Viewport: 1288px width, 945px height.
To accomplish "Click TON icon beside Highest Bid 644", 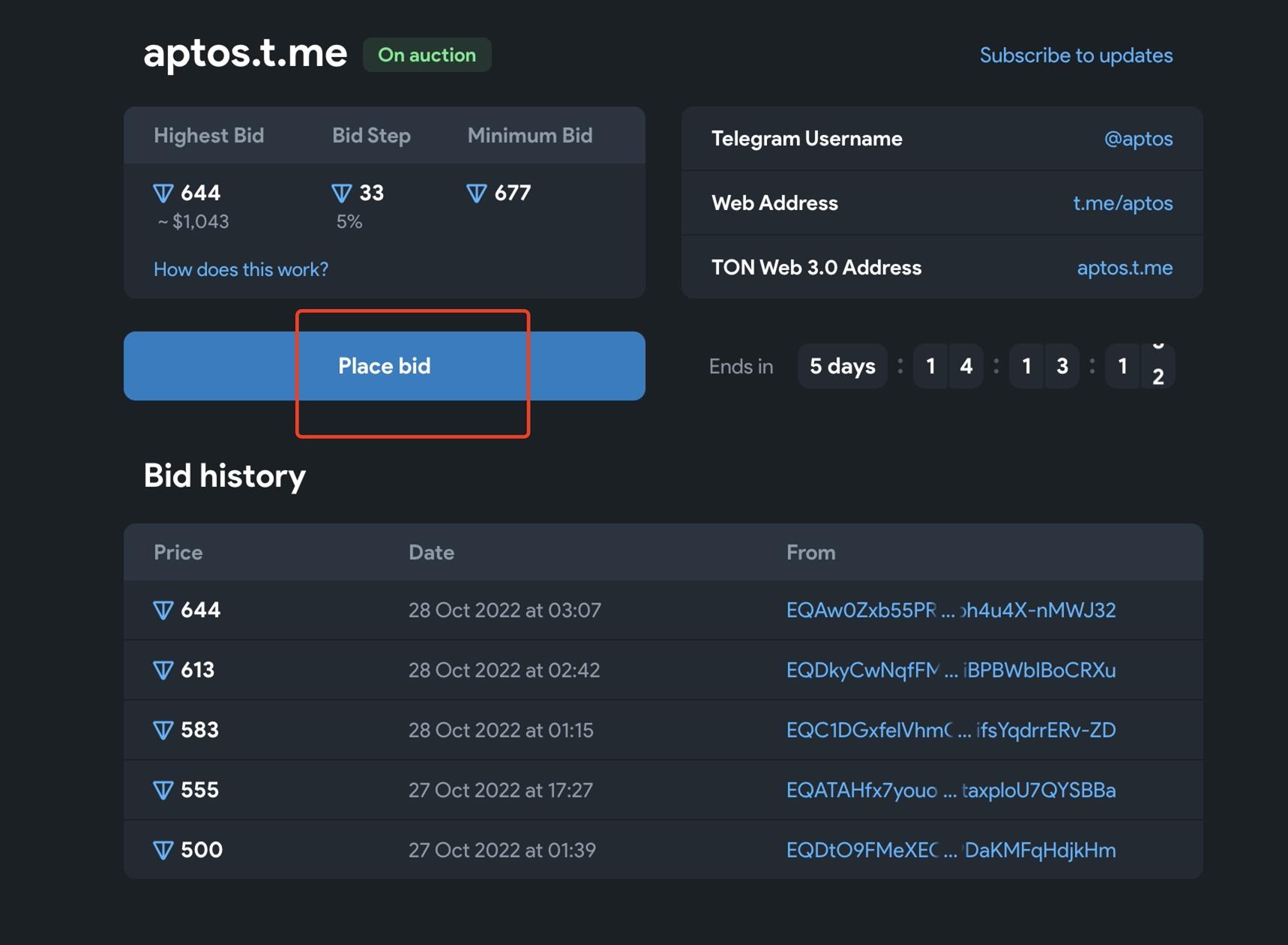I will tap(163, 193).
